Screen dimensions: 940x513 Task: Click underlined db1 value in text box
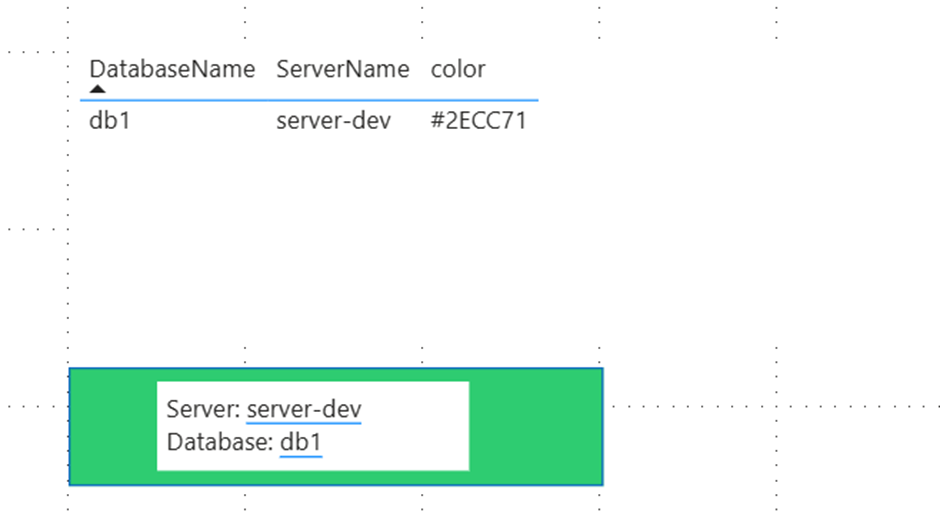301,442
